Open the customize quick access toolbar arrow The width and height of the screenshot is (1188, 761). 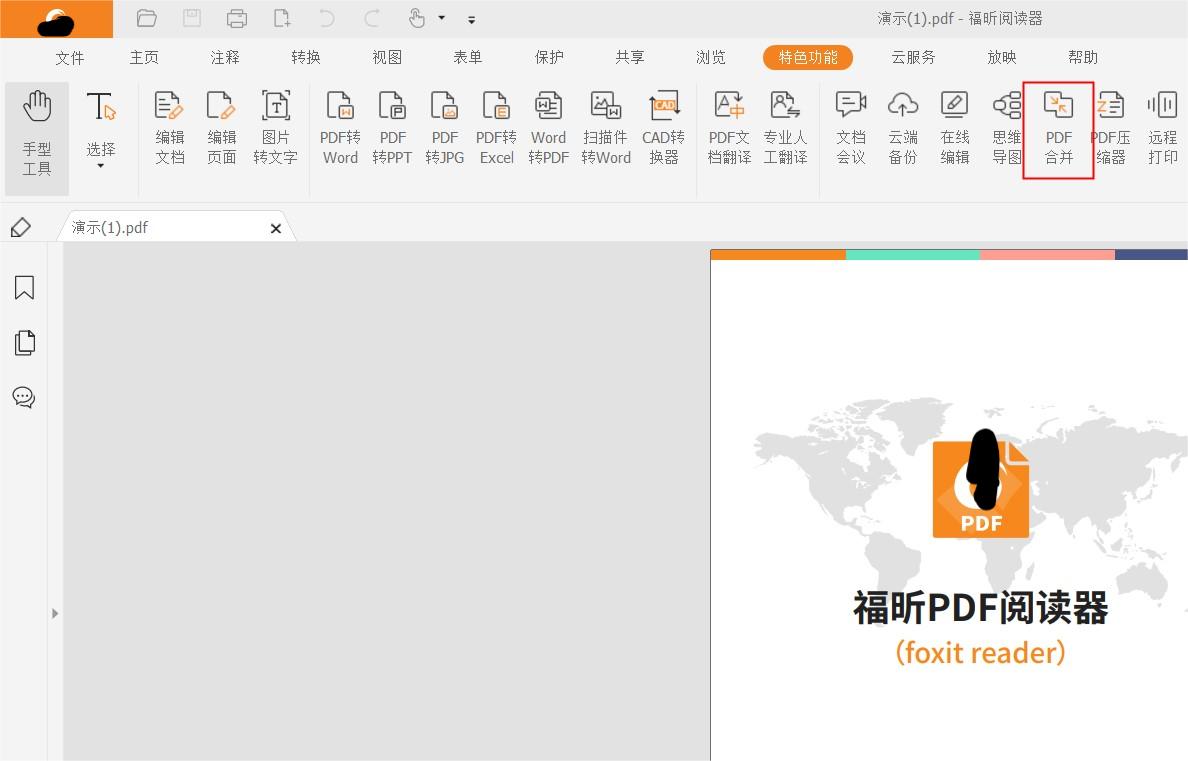pyautogui.click(x=471, y=20)
